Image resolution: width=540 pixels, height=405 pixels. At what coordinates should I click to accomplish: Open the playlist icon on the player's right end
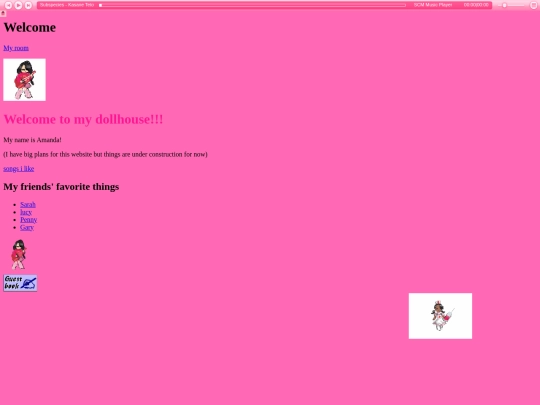(533, 5)
